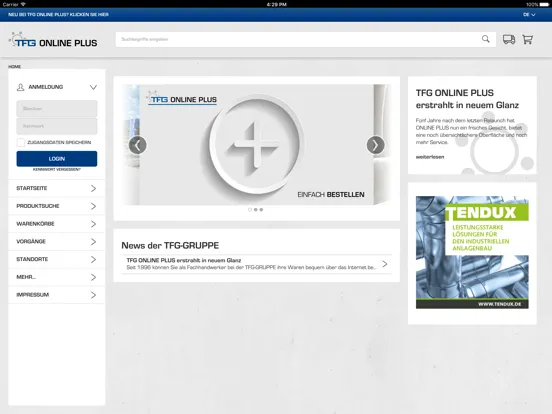Click the chevron beside Mehr...
The height and width of the screenshot is (414, 552).
93,277
